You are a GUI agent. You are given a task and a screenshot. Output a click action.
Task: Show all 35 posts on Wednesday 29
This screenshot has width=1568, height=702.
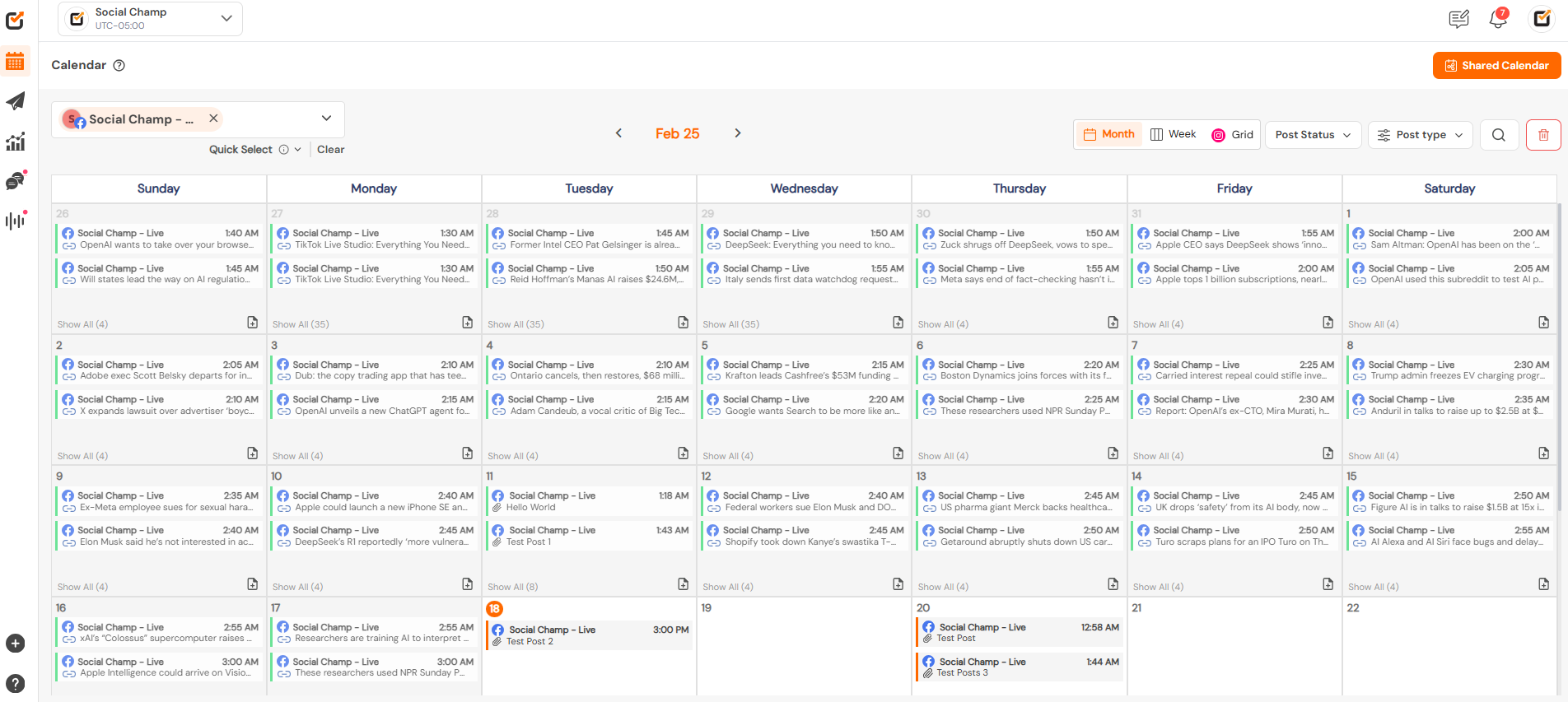[x=730, y=324]
